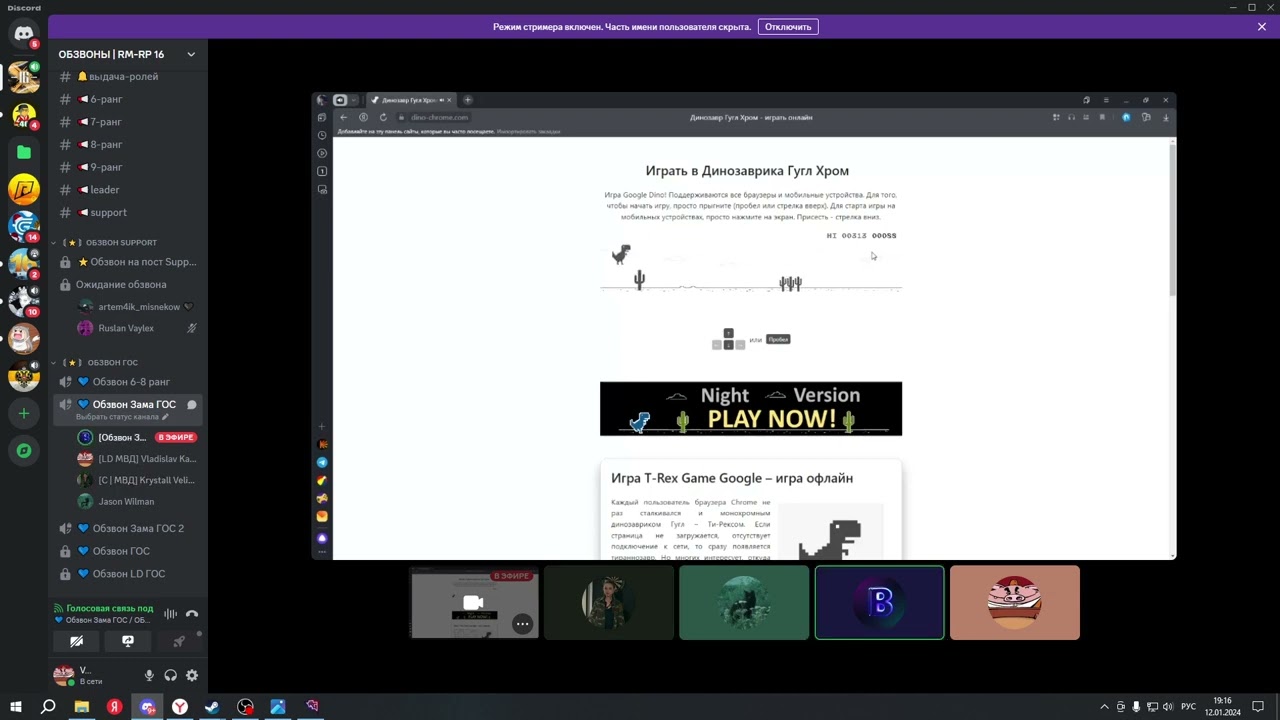This screenshot has width=1280, height=720.
Task: Open chat for Обзвон Зама ГОС voice channel
Action: (192, 405)
